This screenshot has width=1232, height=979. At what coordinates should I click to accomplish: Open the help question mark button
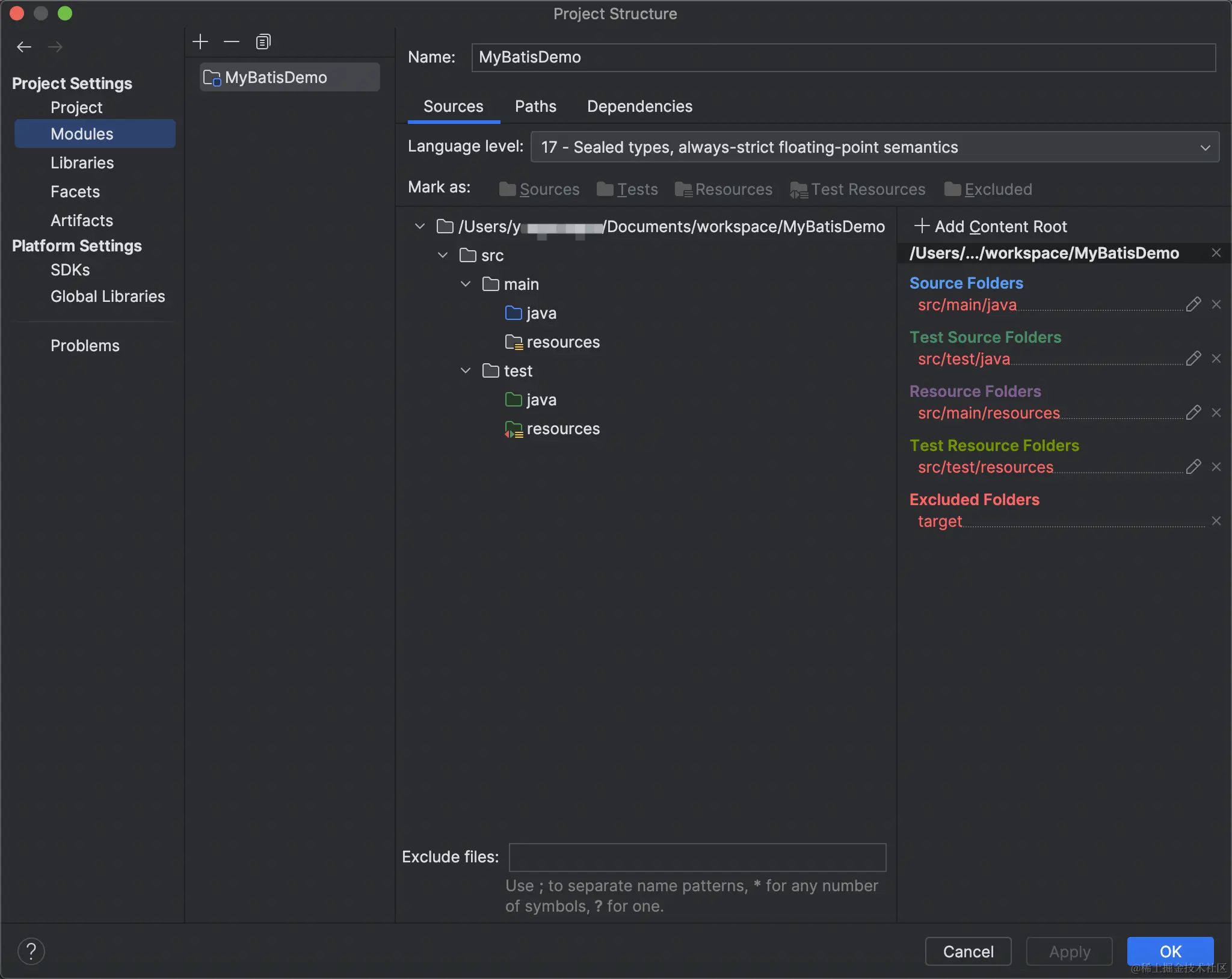click(31, 951)
